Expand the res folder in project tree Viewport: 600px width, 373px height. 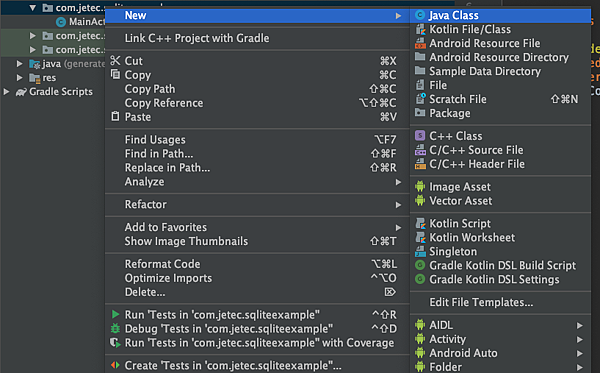(x=19, y=78)
